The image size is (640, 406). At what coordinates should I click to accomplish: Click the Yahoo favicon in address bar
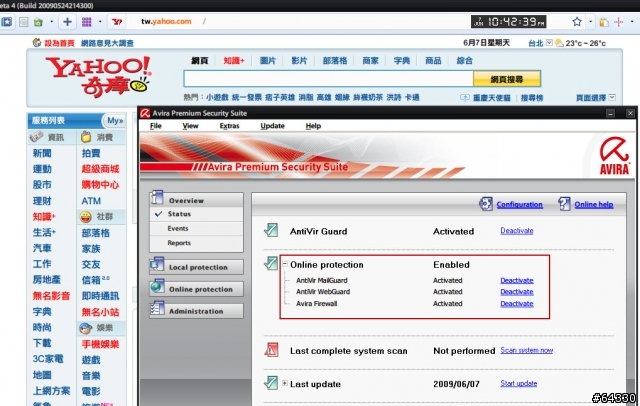pos(117,22)
